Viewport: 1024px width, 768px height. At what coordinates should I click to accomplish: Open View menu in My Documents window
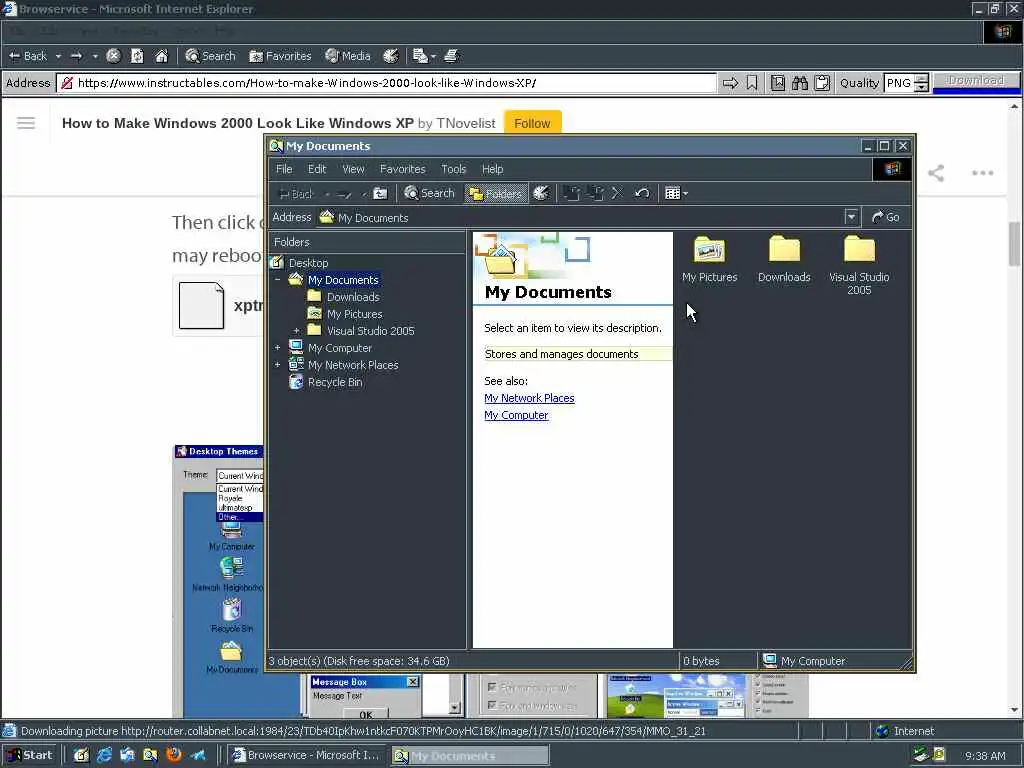pyautogui.click(x=353, y=169)
